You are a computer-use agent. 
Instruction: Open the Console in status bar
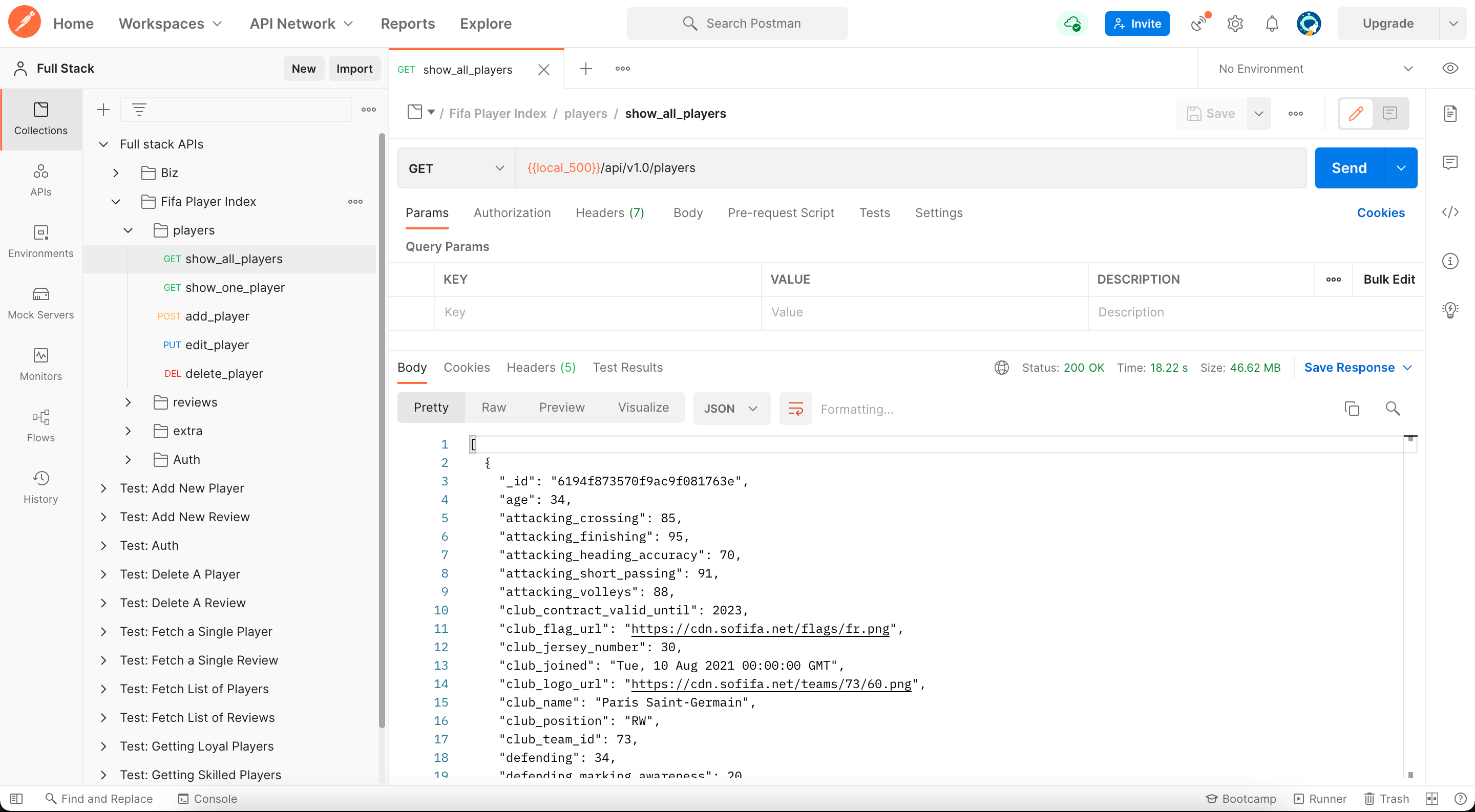pos(207,798)
